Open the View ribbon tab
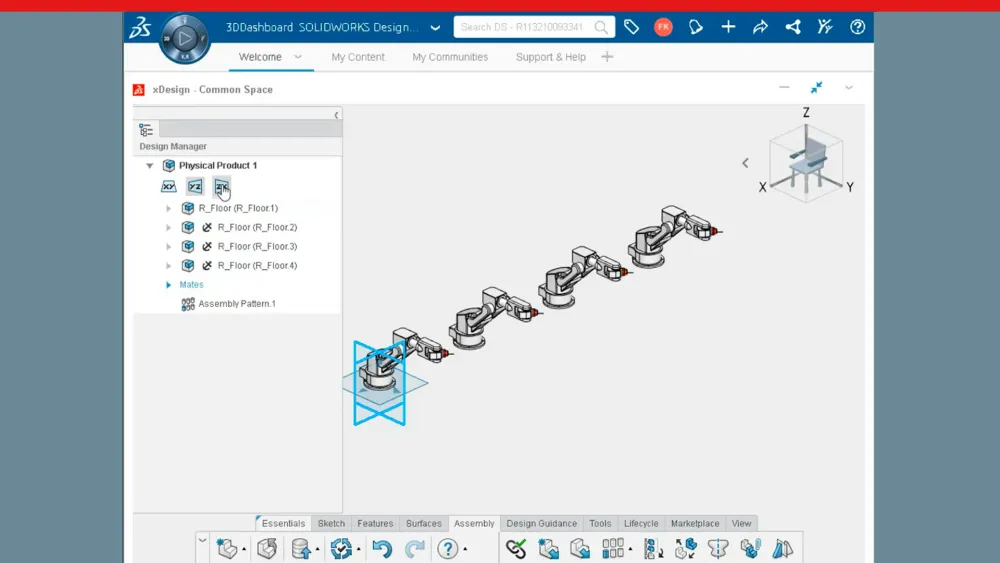This screenshot has height=563, width=1000. click(741, 523)
